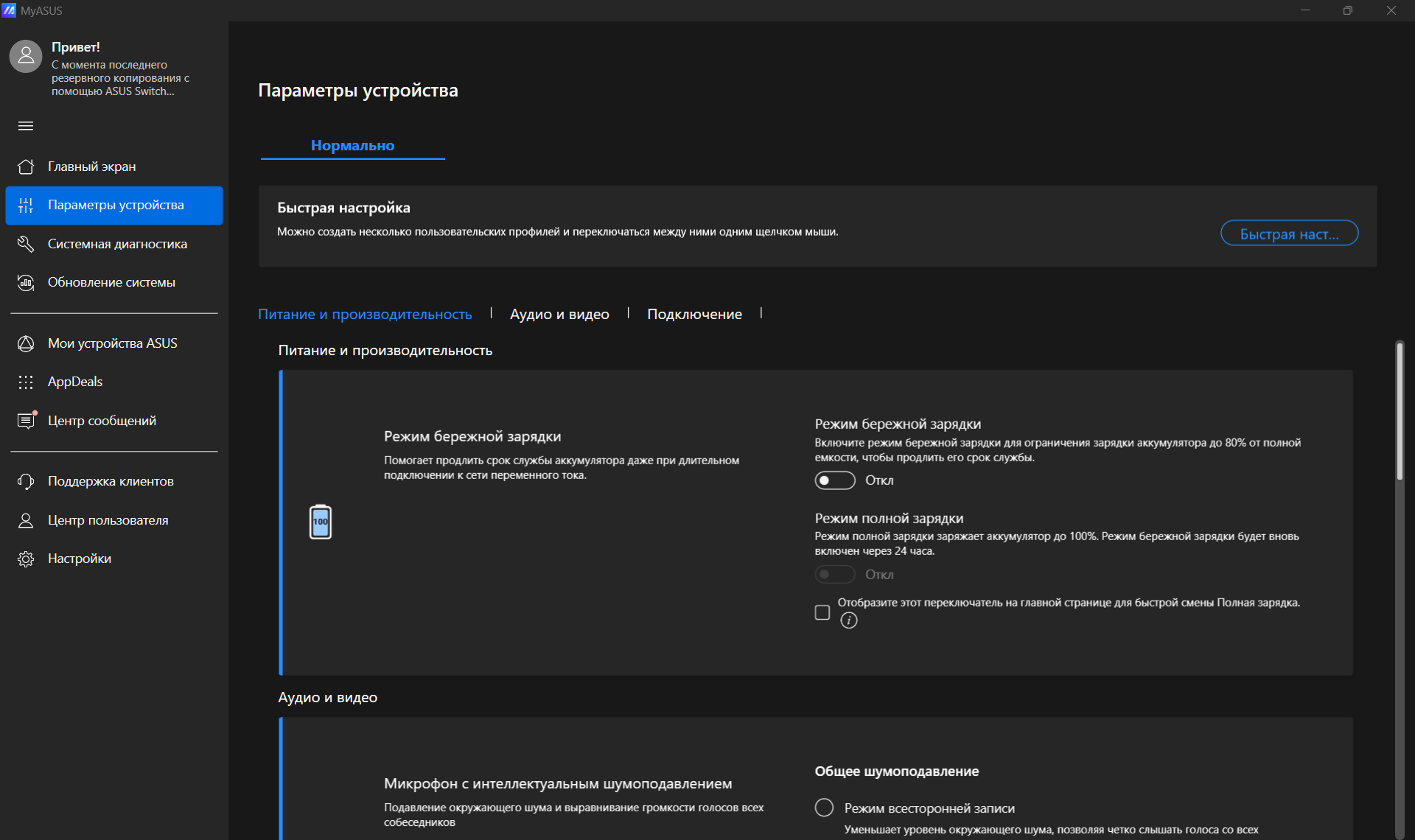Open Настройки gear icon
The width and height of the screenshot is (1415, 840).
pyautogui.click(x=26, y=559)
